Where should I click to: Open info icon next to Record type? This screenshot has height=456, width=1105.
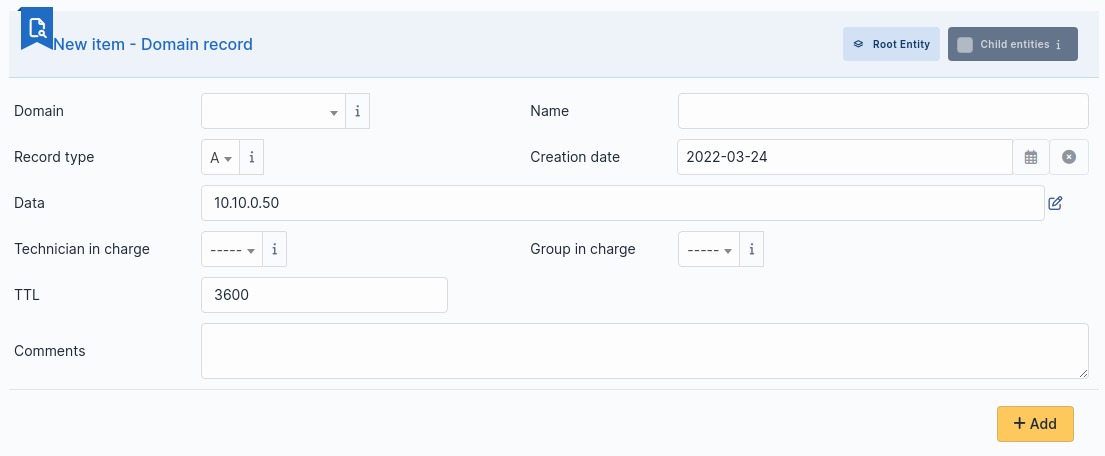[252, 157]
